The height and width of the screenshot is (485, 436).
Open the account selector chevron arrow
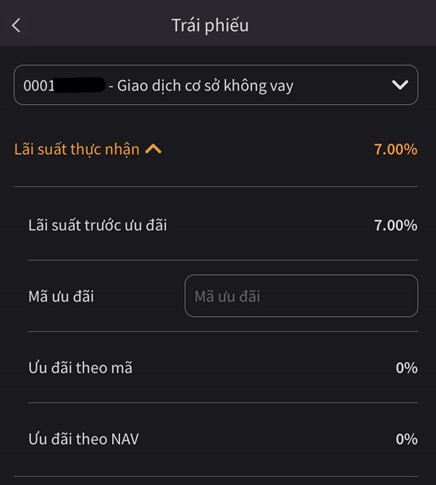coord(400,85)
